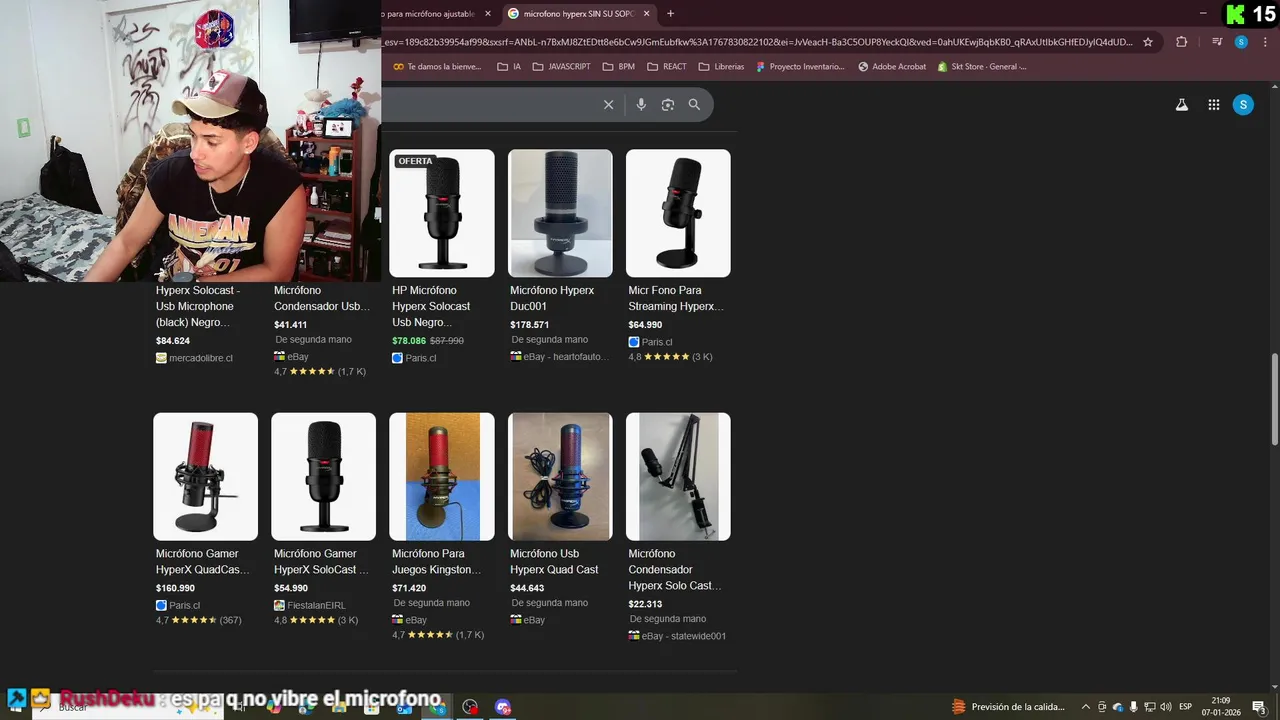Open the Micrófono Usb Hyperx Quad Cast image

pyautogui.click(x=560, y=477)
